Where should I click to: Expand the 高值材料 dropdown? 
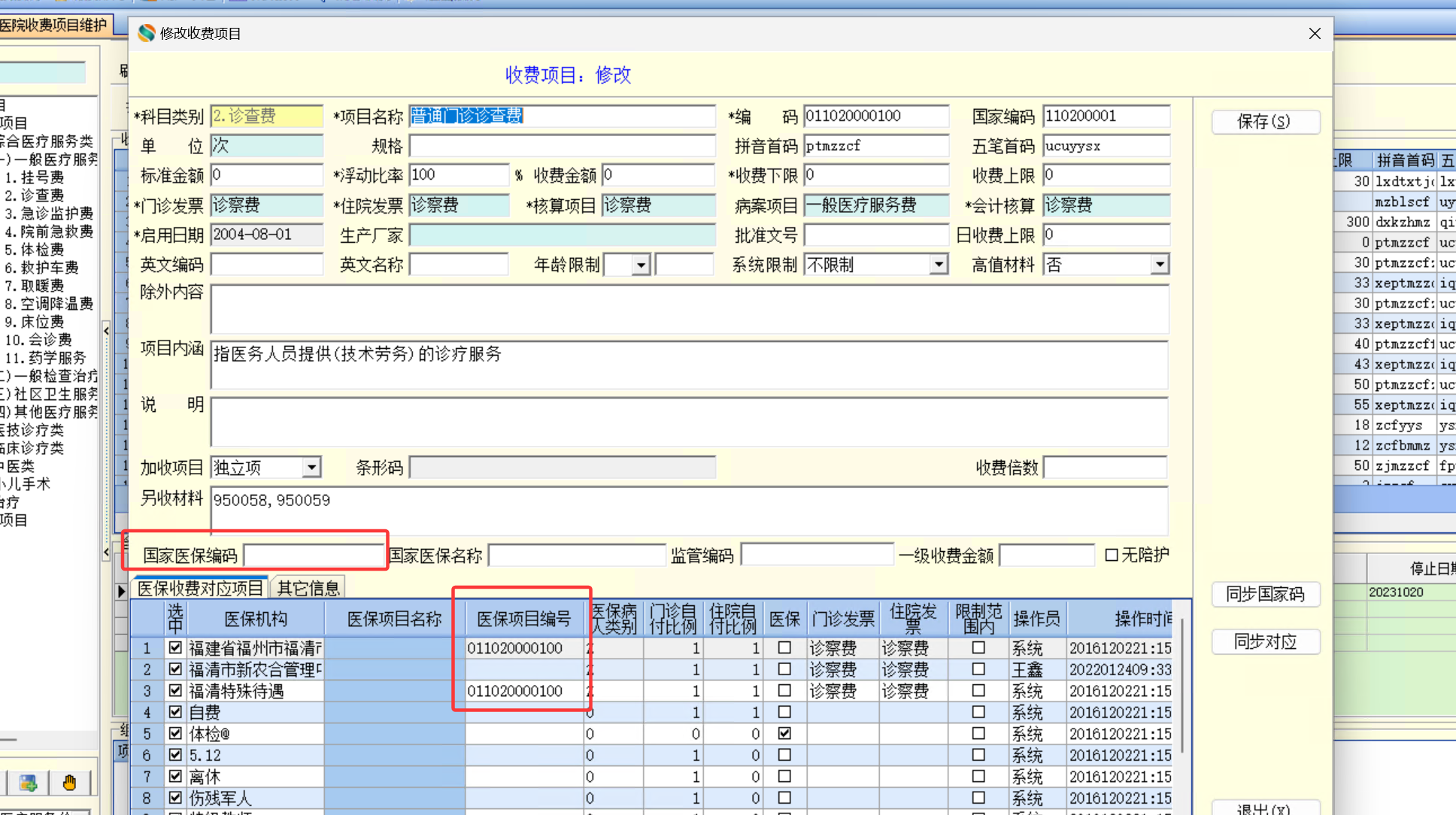(x=1159, y=265)
